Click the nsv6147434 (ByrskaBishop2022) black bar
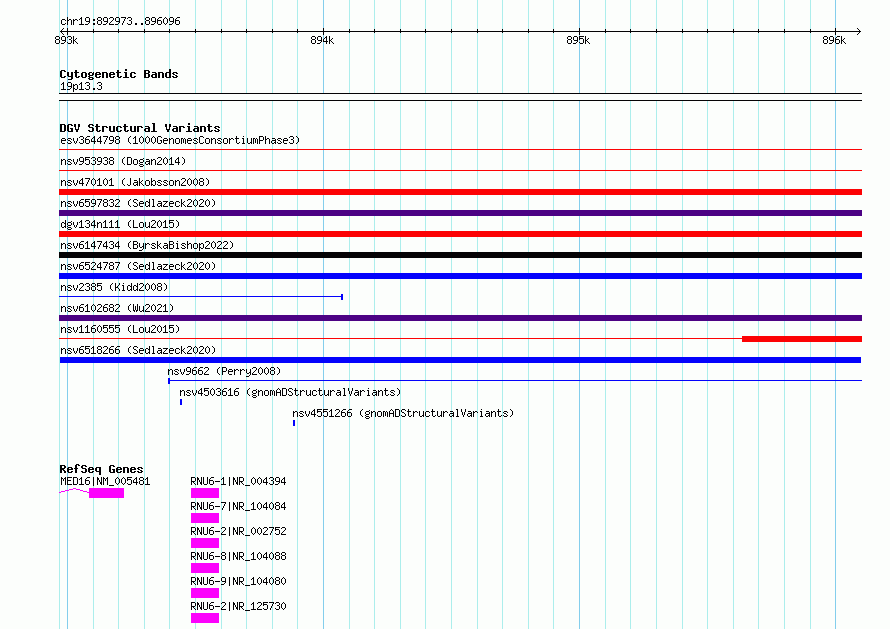This screenshot has height=629, width=890. pyautogui.click(x=460, y=255)
